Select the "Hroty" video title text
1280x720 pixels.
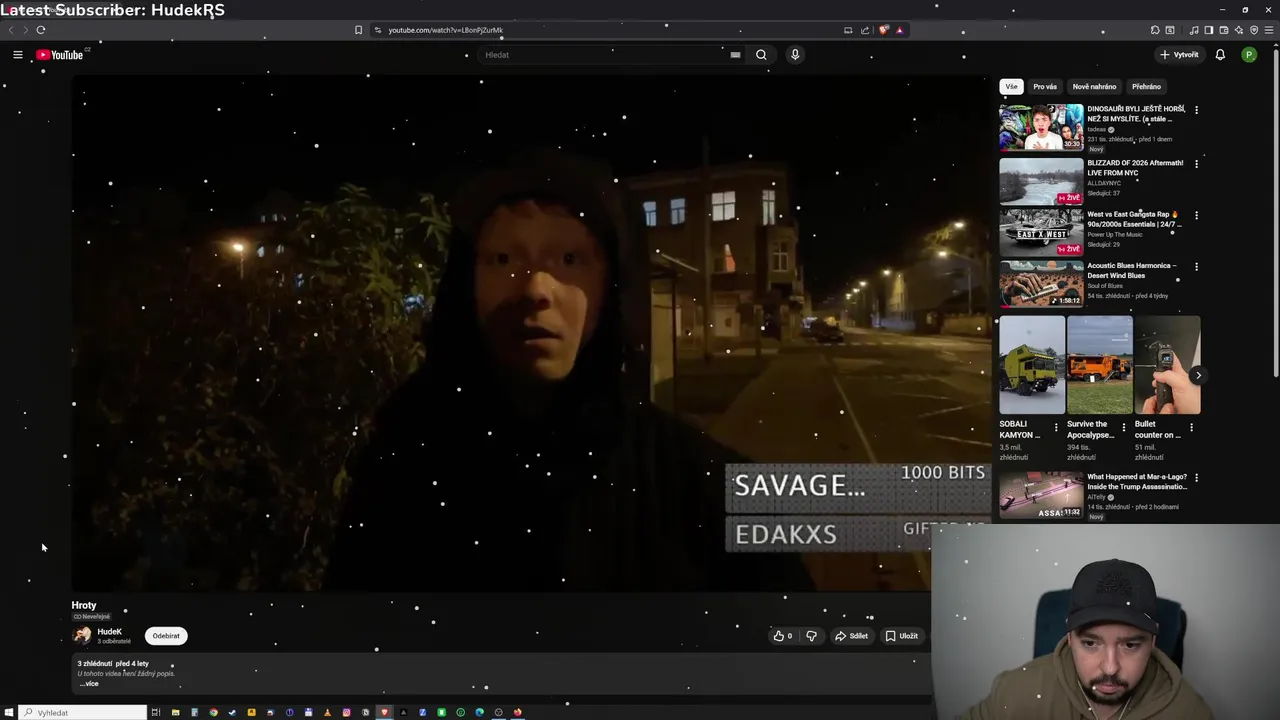coord(84,605)
